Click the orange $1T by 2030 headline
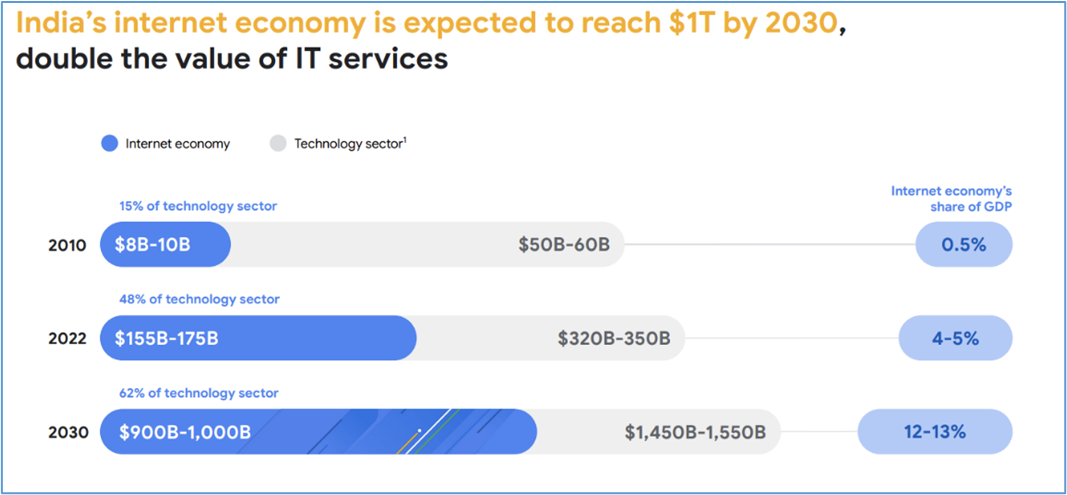1067x495 pixels. [x=426, y=25]
